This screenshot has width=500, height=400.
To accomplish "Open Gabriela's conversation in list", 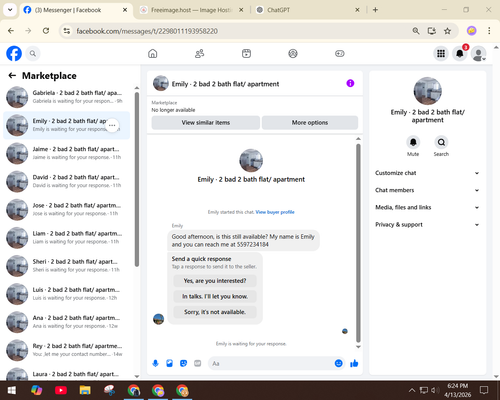I will [67, 97].
